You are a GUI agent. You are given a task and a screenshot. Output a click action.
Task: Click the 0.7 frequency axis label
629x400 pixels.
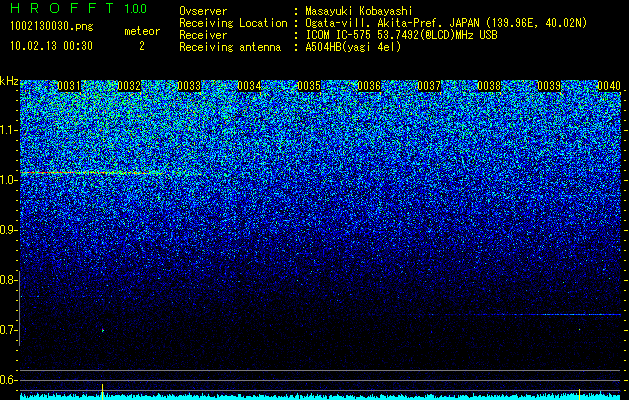point(9,330)
